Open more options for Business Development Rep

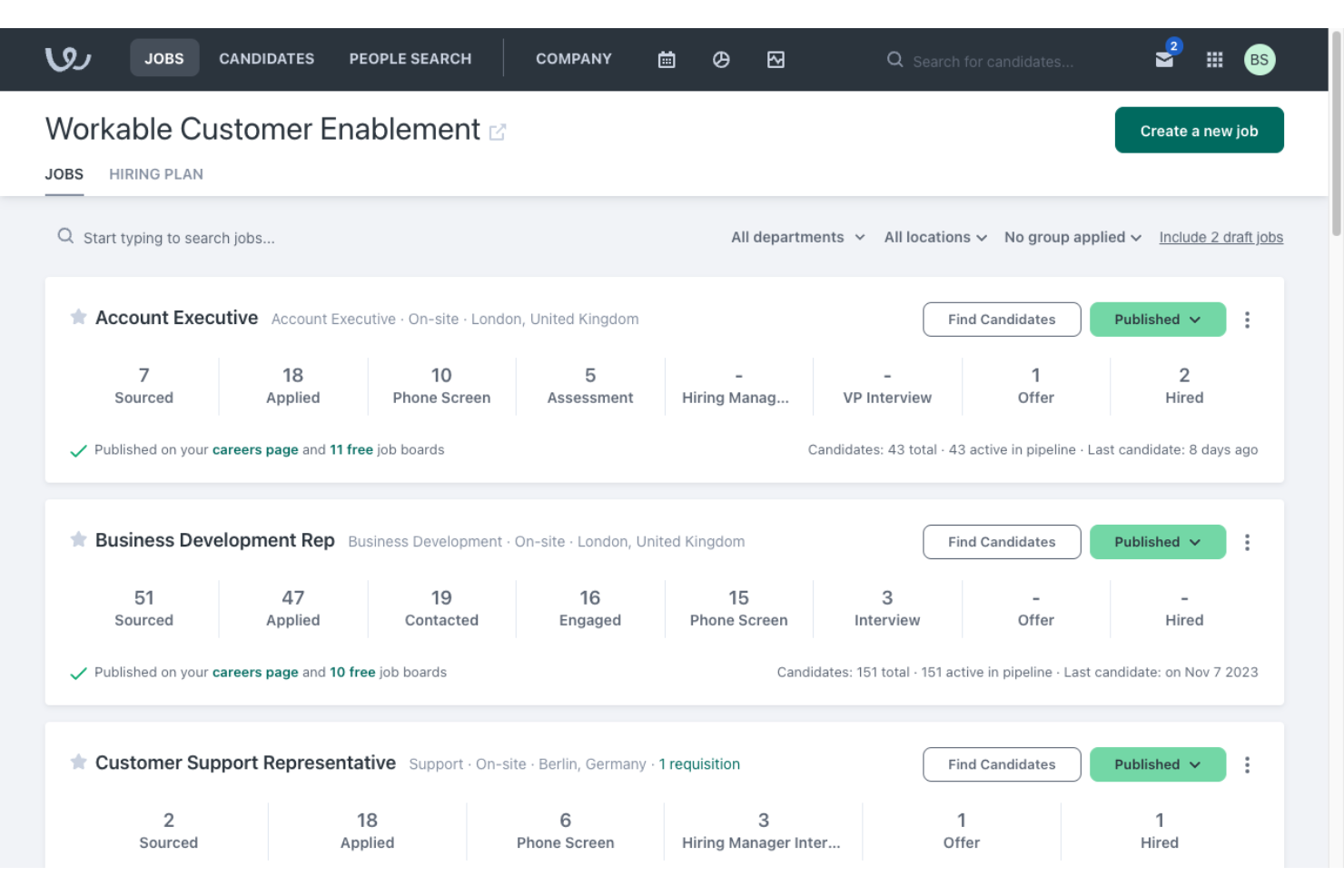coord(1247,542)
